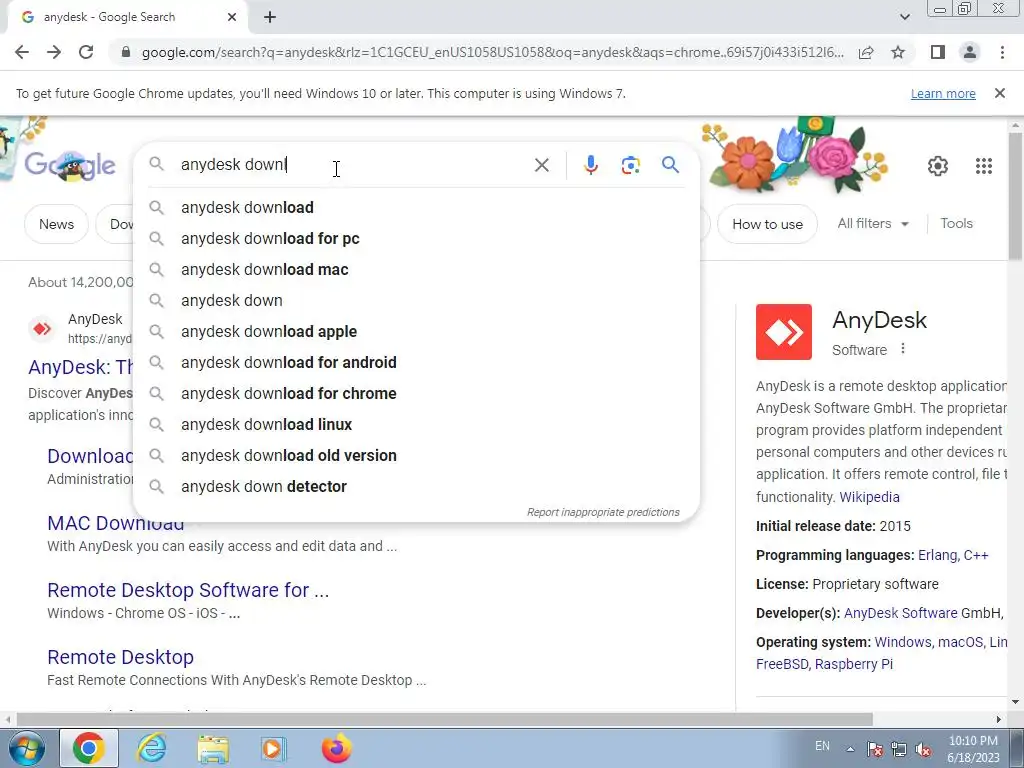Select suggestion 'anydesk download linux'
1024x768 pixels.
coord(416,424)
